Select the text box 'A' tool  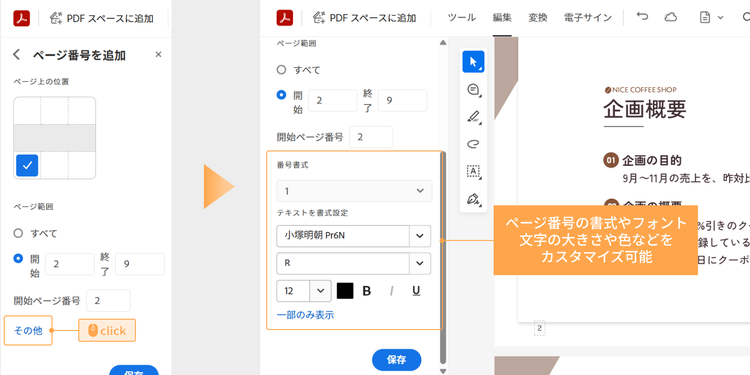(x=473, y=171)
